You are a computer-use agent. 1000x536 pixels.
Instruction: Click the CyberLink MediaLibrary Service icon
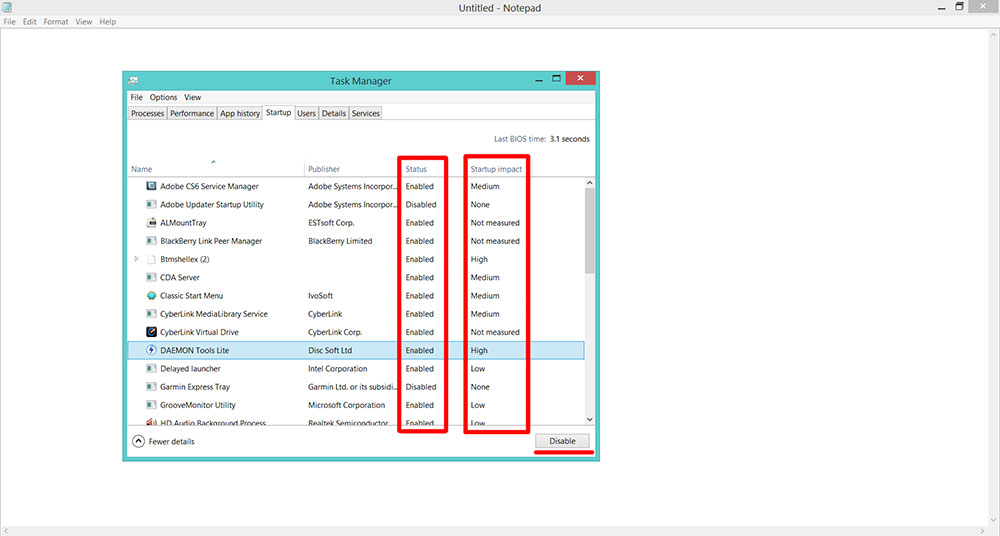point(151,313)
